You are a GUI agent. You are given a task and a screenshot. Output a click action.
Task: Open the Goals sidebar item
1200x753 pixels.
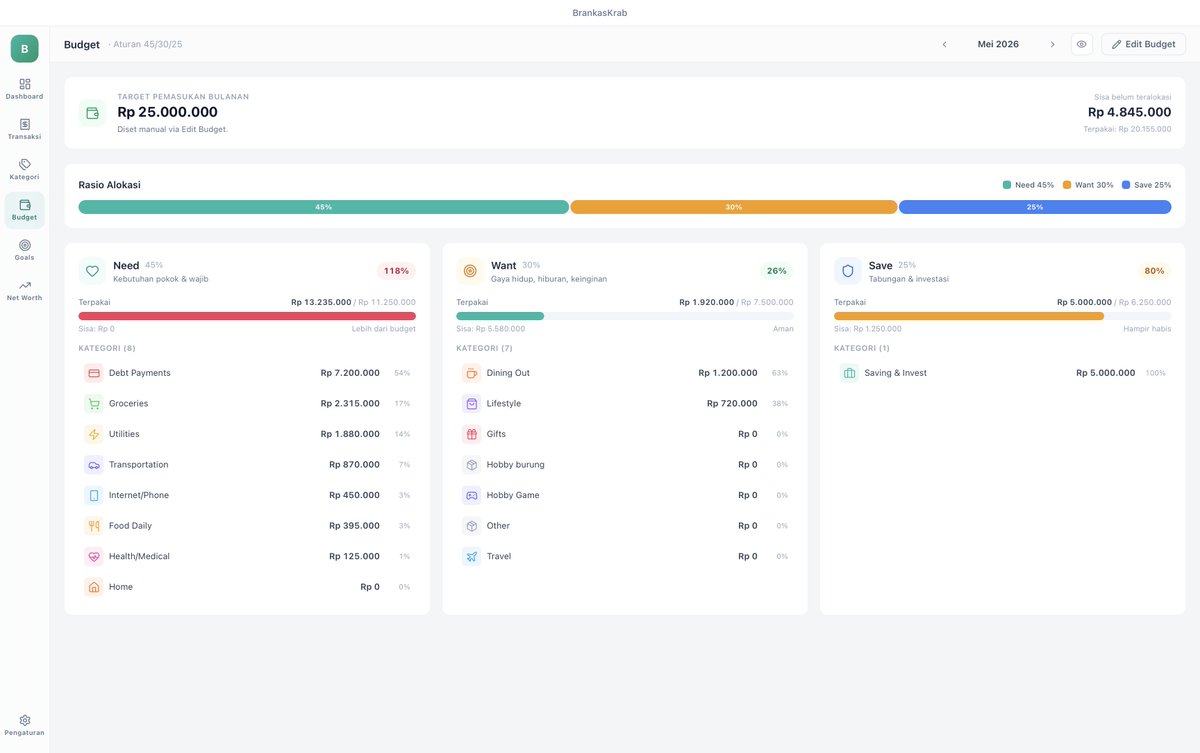click(x=25, y=250)
